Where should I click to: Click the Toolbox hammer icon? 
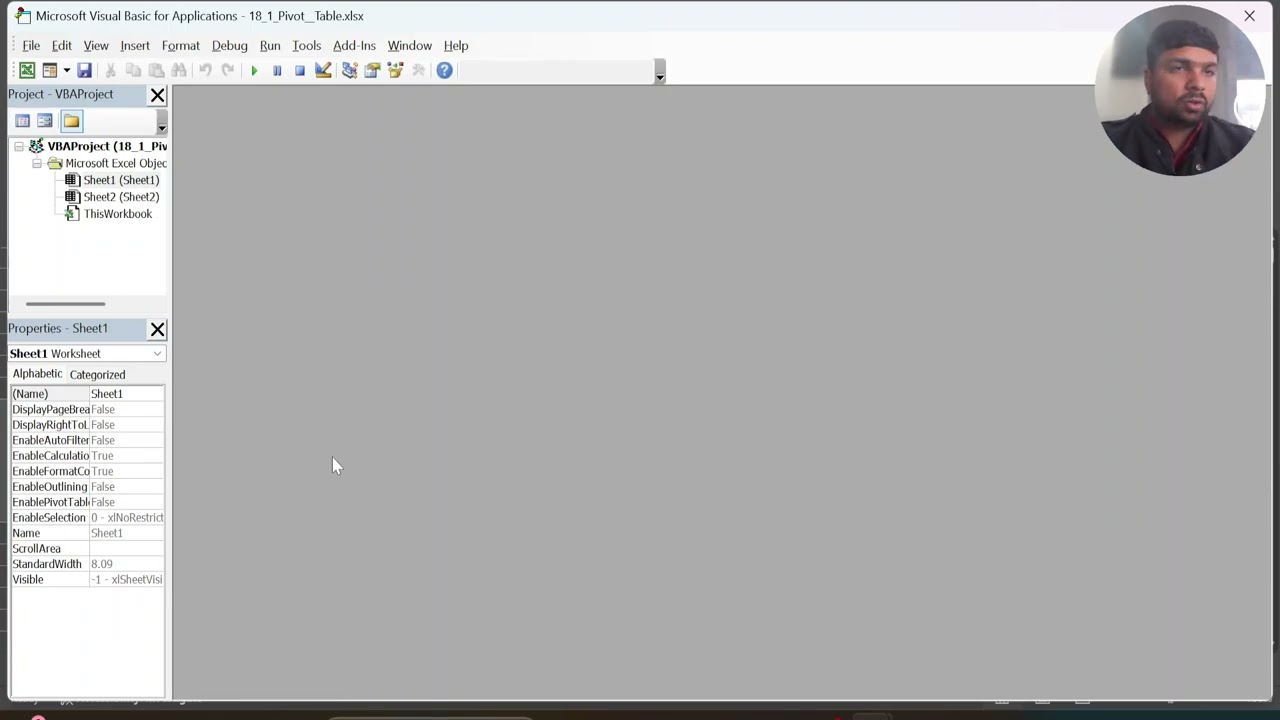[418, 70]
